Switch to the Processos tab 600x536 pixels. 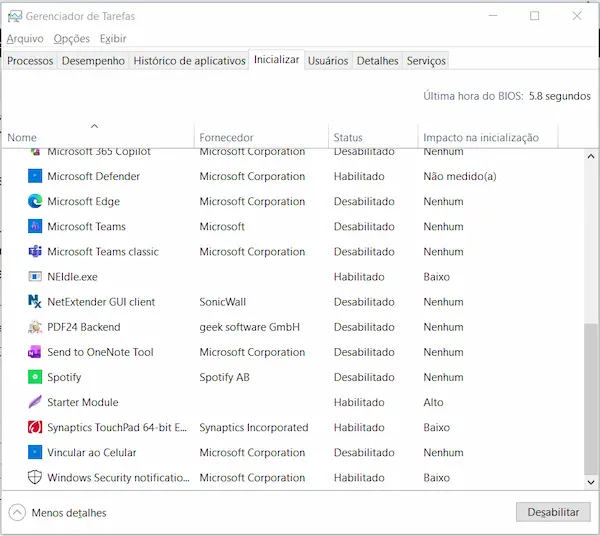tap(30, 61)
